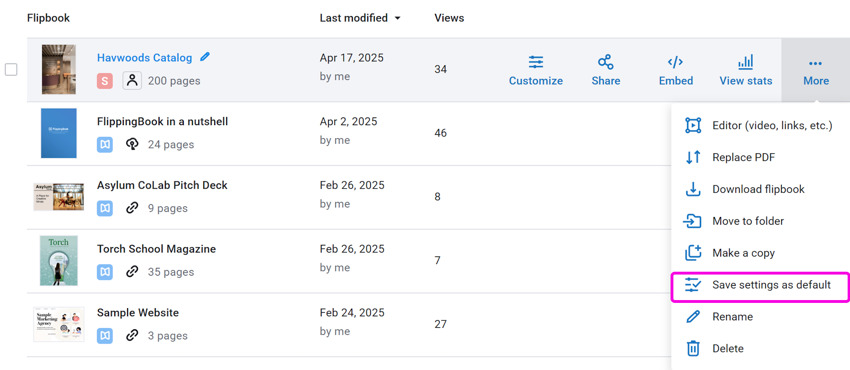Click the Sample Website thumbnail image
Viewport: 850px width, 370px height.
(59, 324)
